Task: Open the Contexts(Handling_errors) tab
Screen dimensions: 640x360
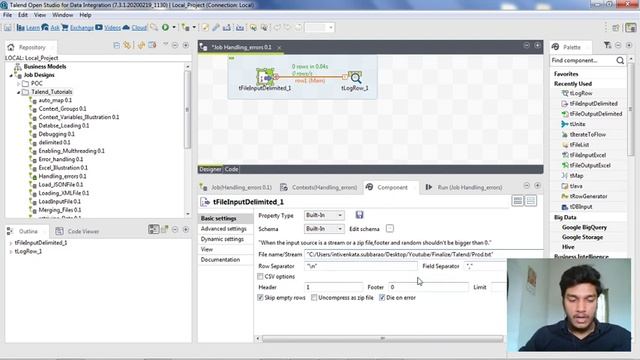Action: (x=319, y=187)
